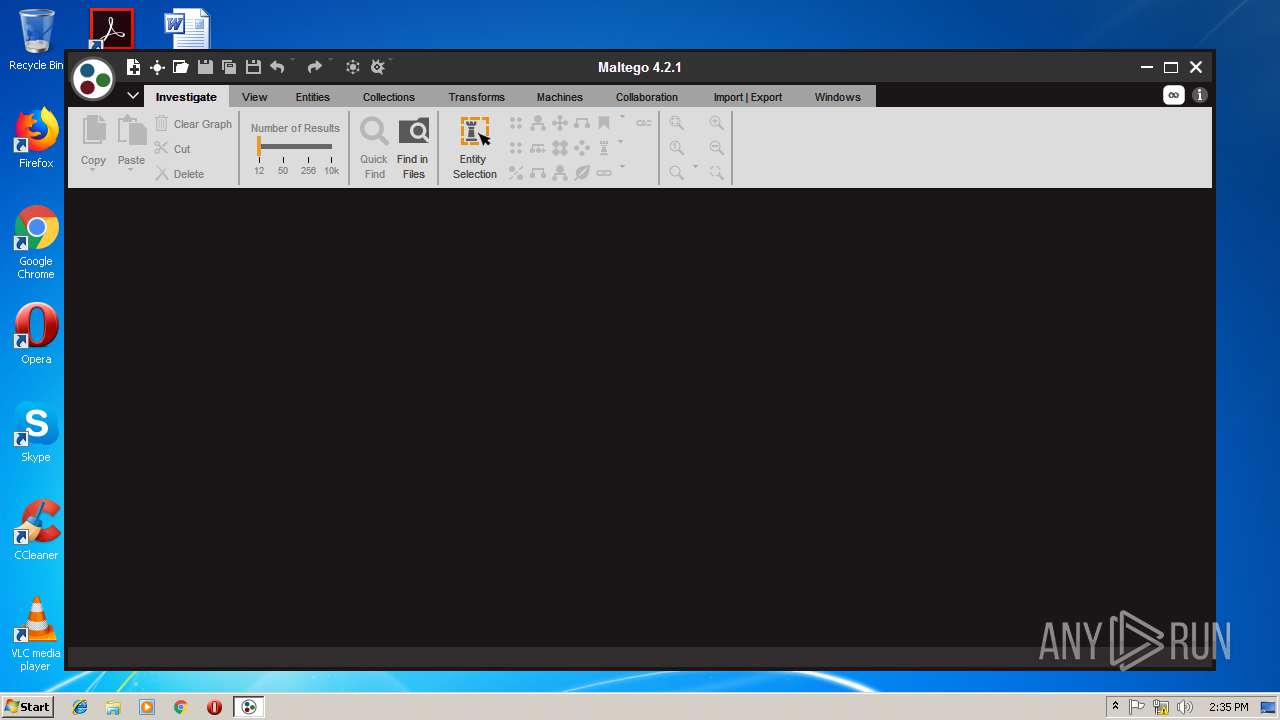The height and width of the screenshot is (720, 1280).
Task: Open the down-chevron menu left of Investigate
Action: (x=133, y=96)
